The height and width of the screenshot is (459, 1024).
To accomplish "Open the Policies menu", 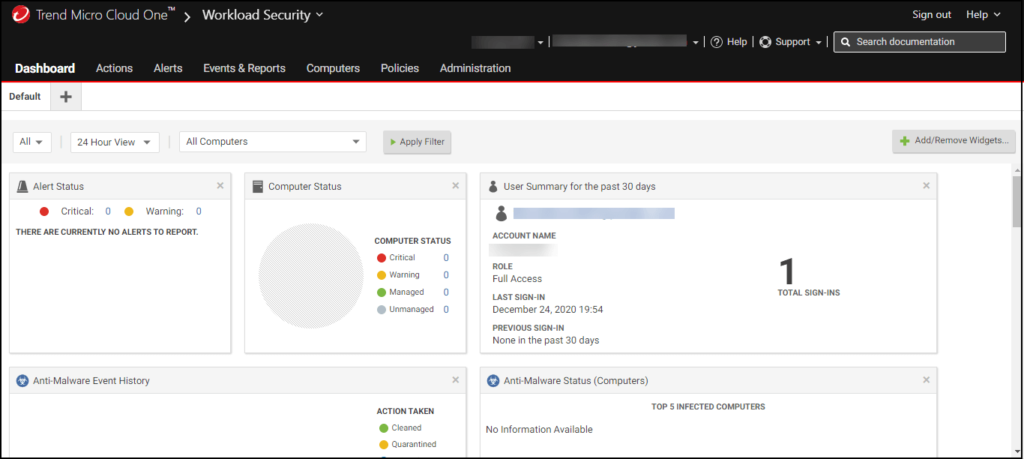I will point(400,68).
